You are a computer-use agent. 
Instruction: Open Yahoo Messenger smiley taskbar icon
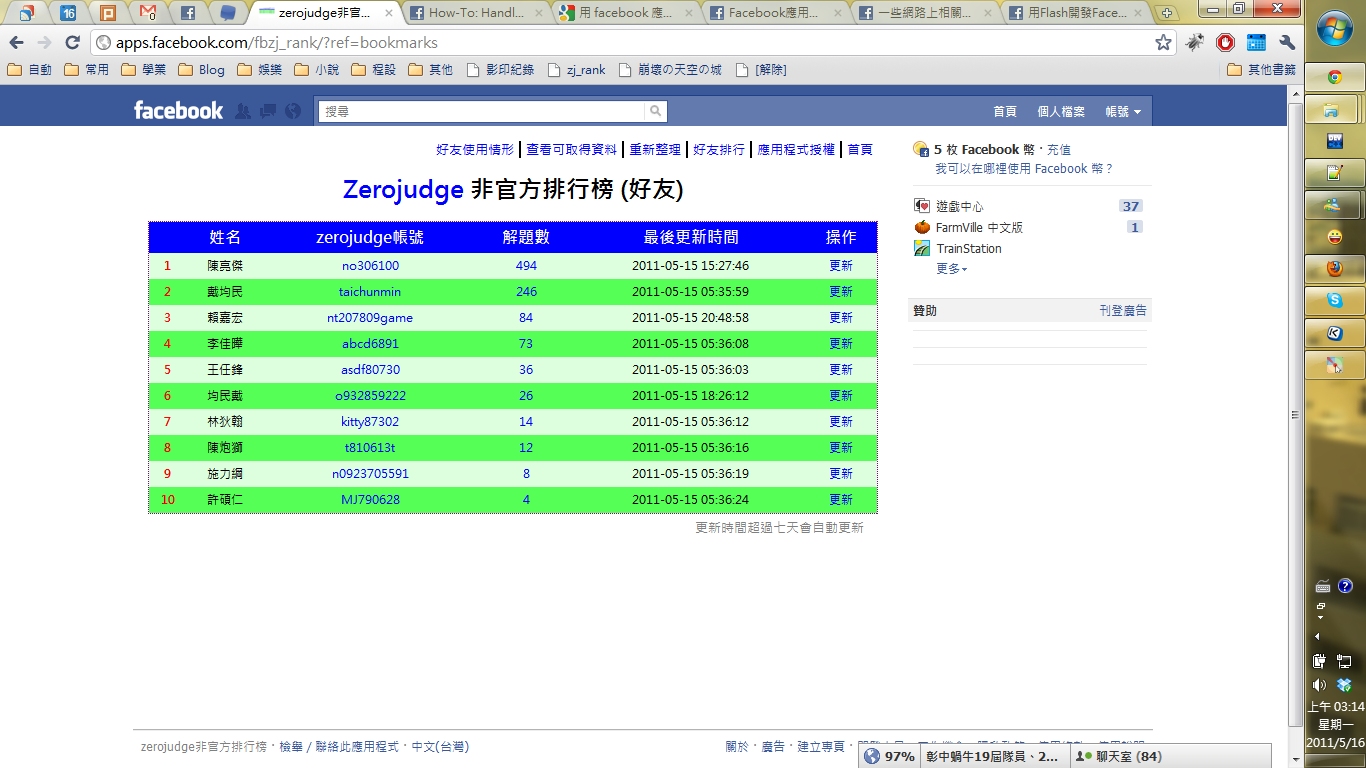(1334, 237)
